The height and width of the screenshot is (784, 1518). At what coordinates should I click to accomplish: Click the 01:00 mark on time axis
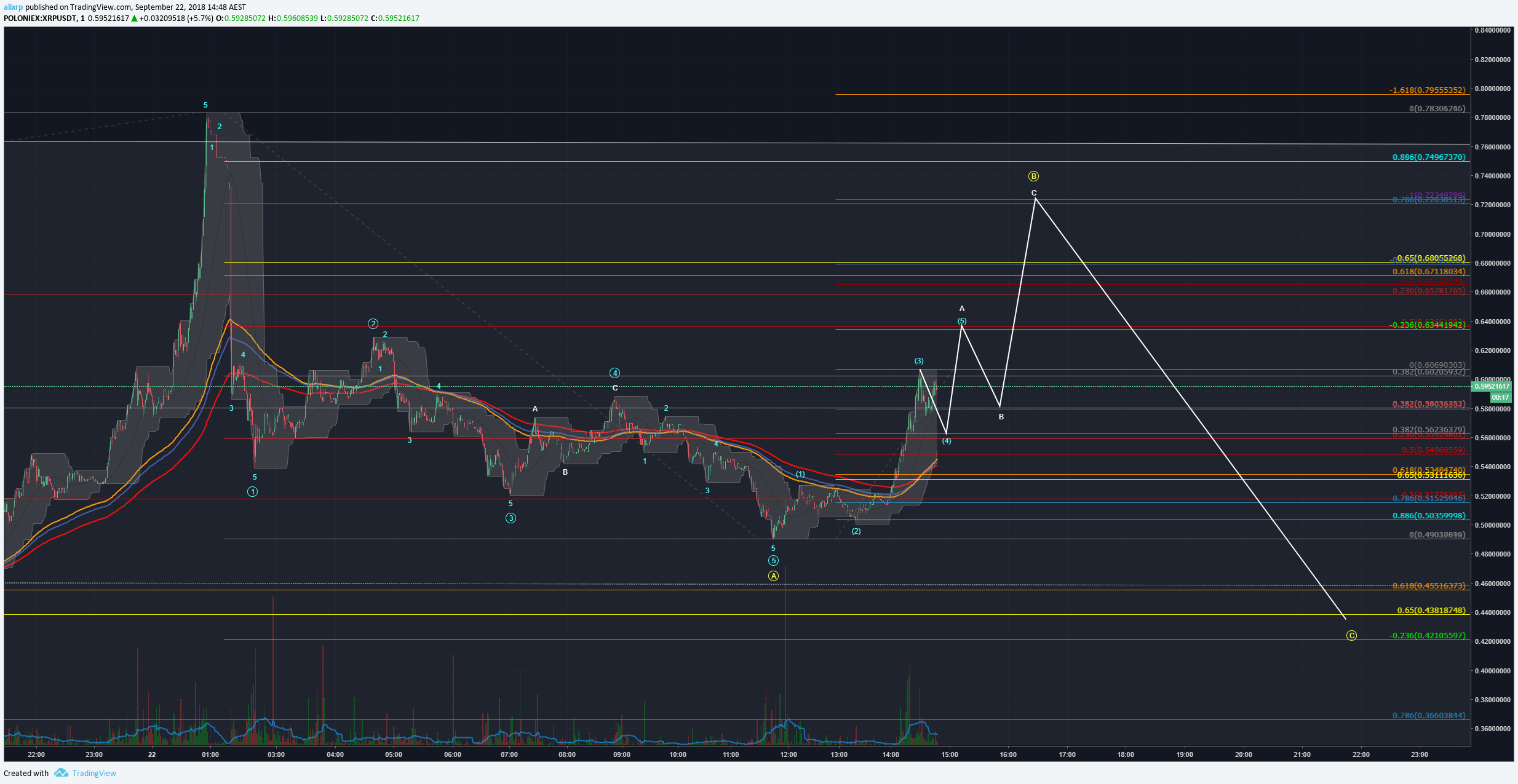[x=210, y=754]
